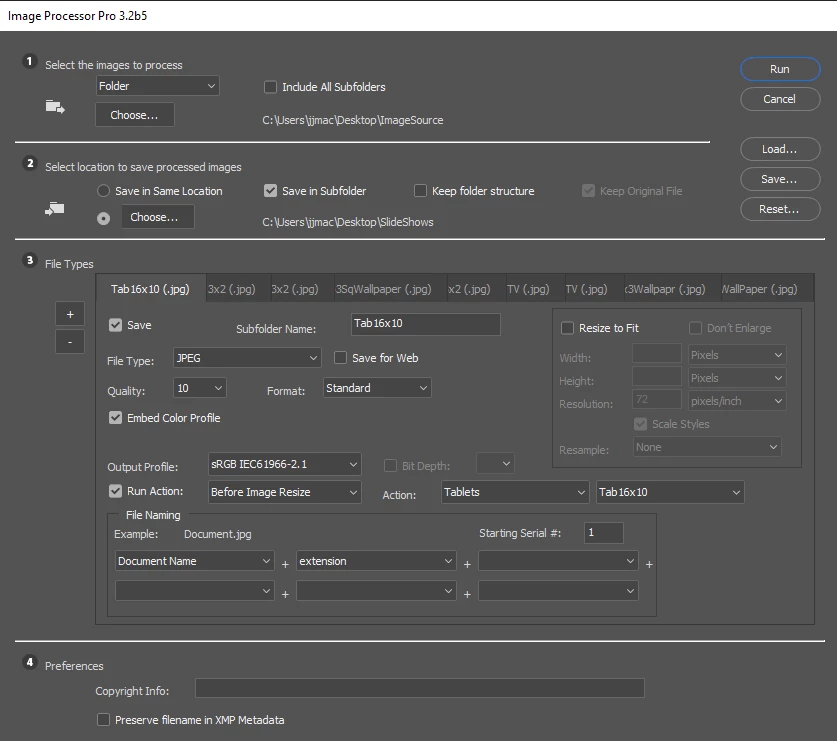837x741 pixels.
Task: Open the Output Profile sRGB dropdown
Action: (285, 464)
